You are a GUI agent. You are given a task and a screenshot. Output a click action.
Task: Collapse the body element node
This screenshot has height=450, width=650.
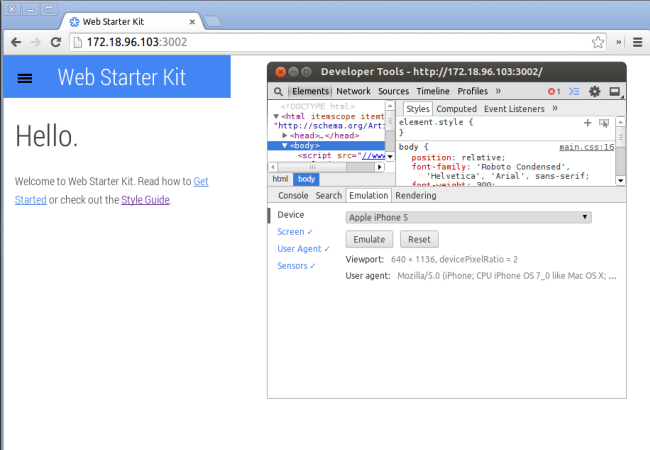[284, 145]
